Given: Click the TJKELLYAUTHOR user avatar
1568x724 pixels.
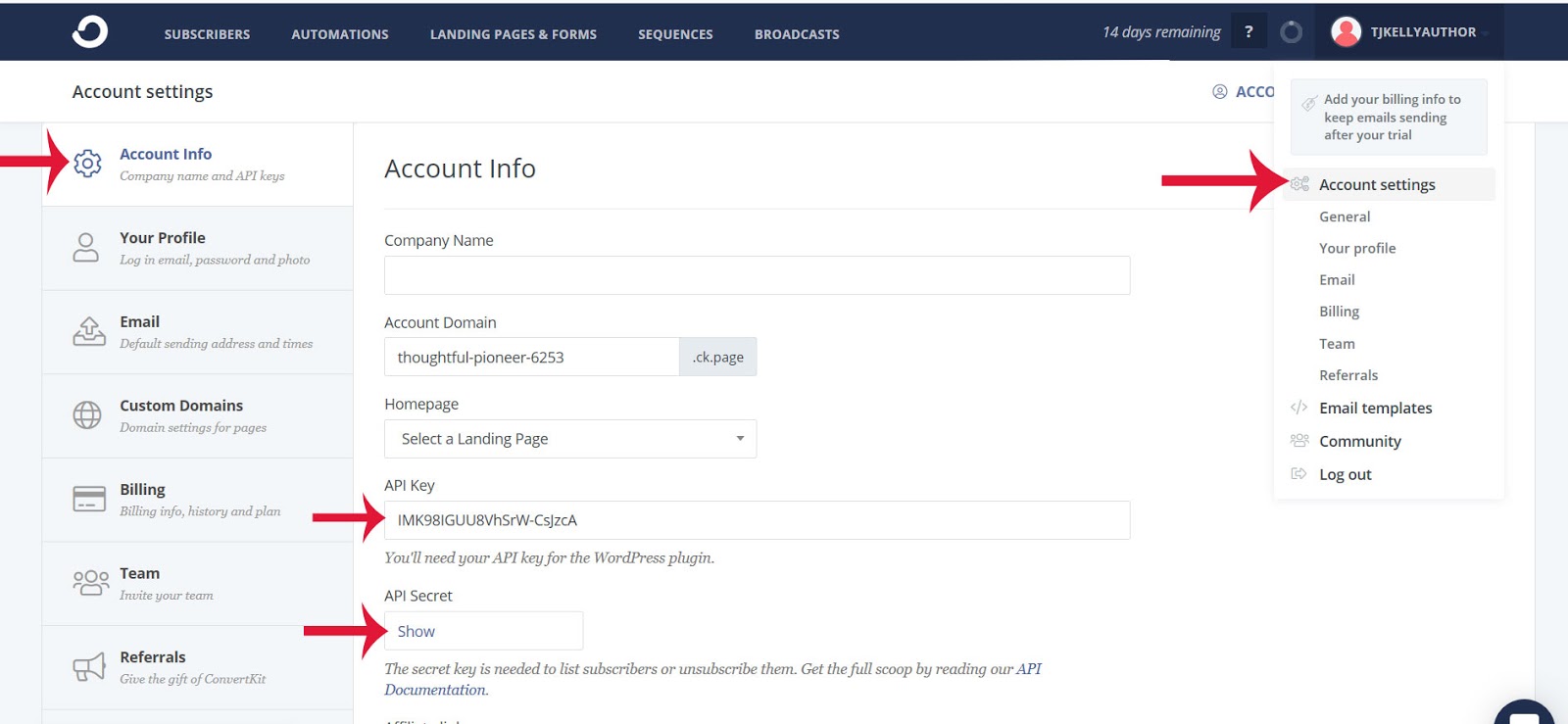Looking at the screenshot, I should pos(1347,32).
